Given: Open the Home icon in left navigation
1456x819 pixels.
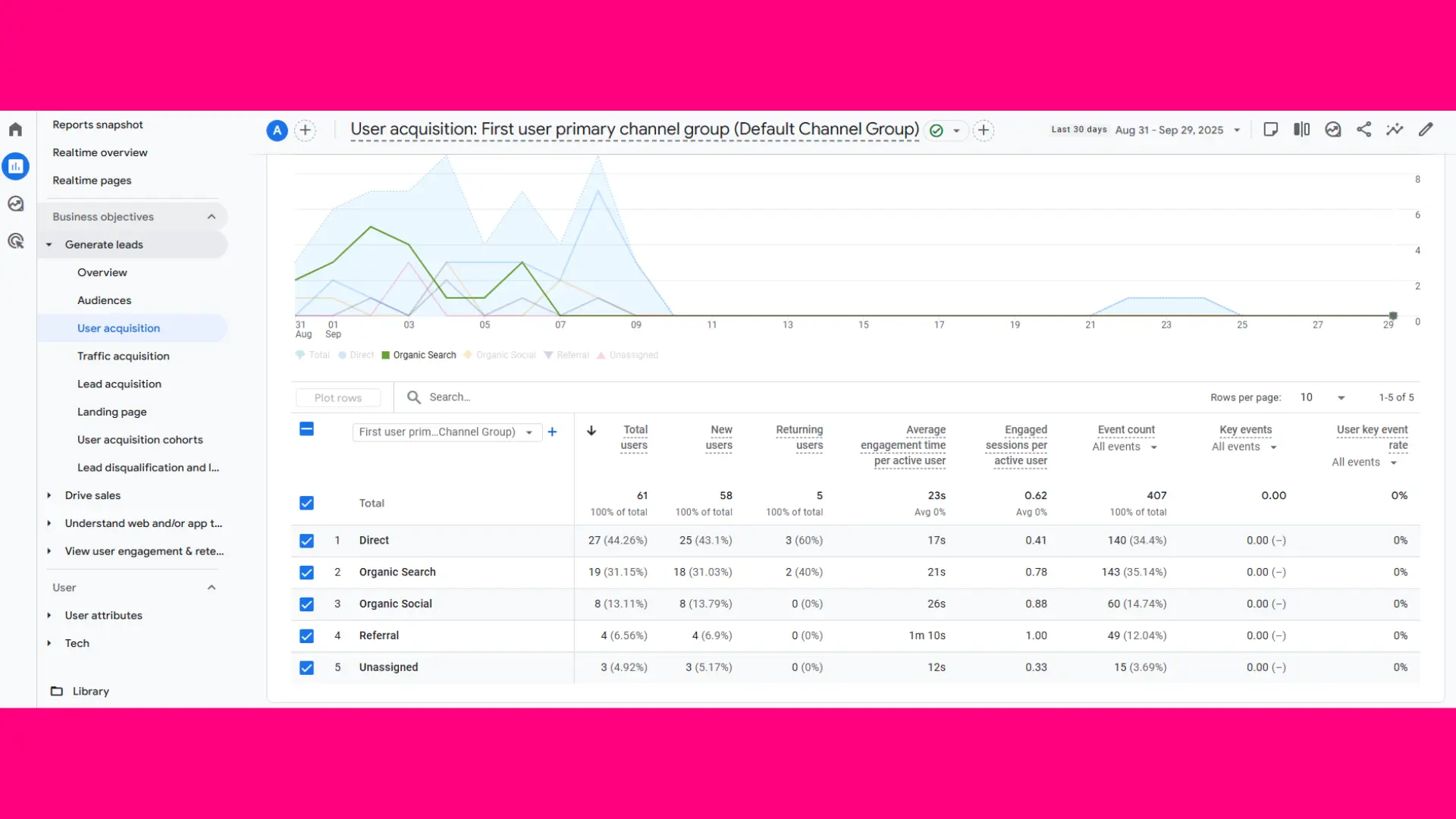Looking at the screenshot, I should (x=15, y=129).
